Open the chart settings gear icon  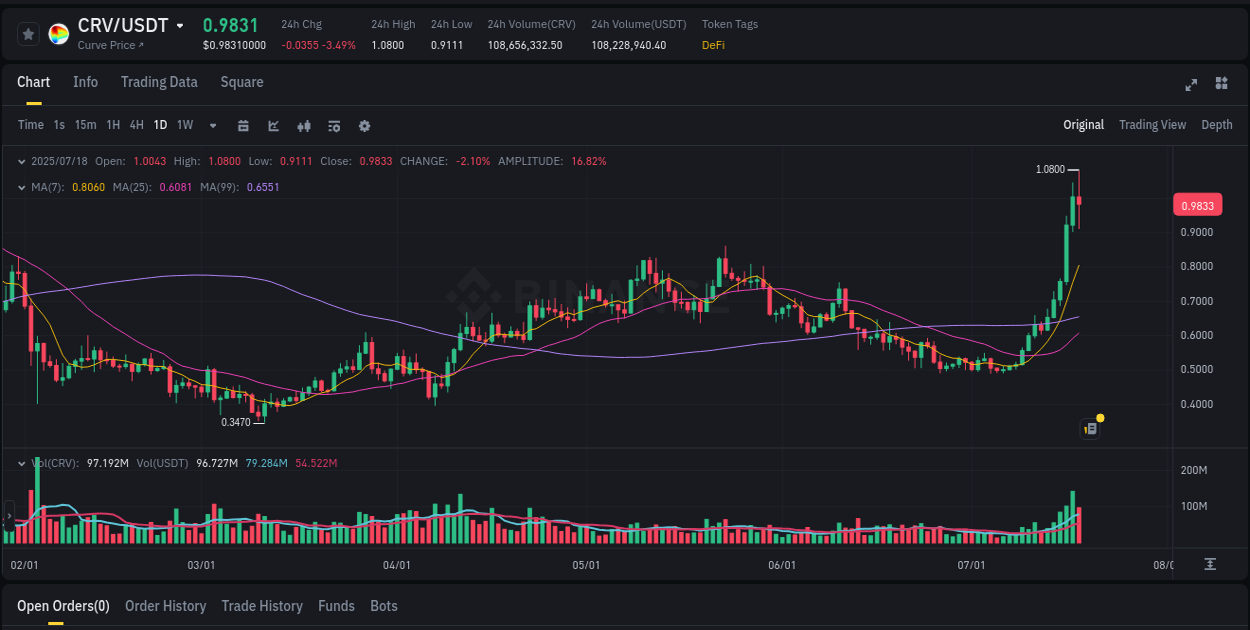coord(364,126)
